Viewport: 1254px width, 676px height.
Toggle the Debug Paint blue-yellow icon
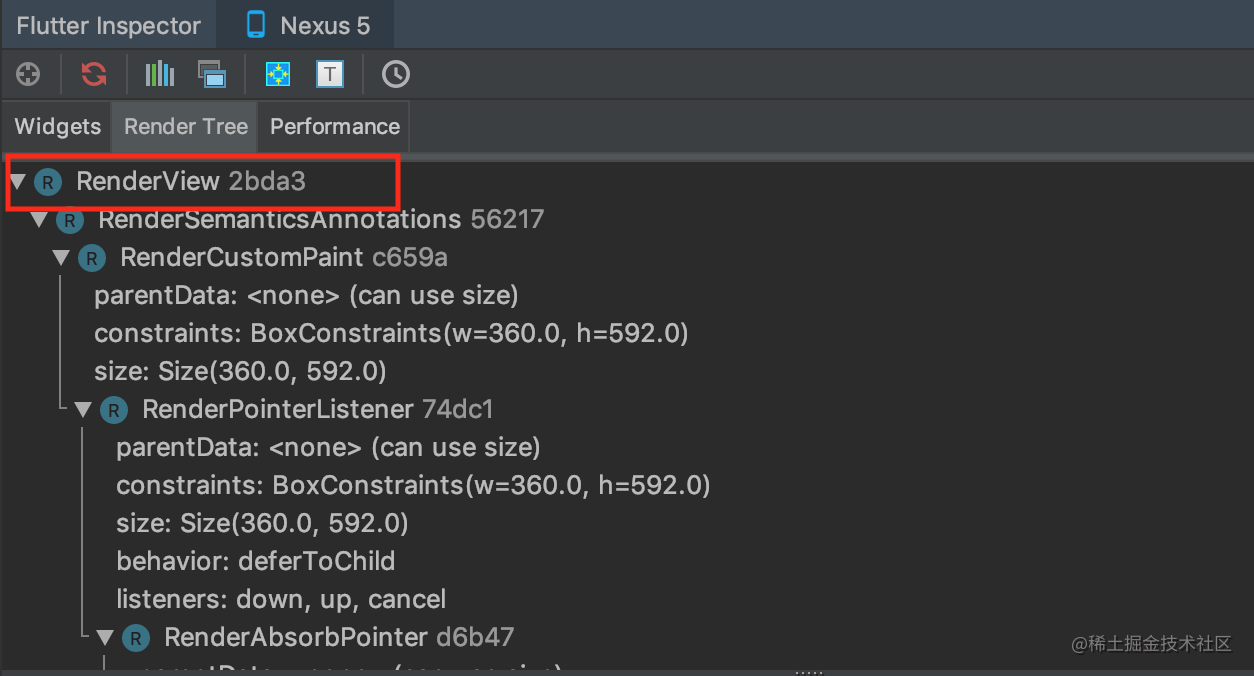click(x=278, y=74)
